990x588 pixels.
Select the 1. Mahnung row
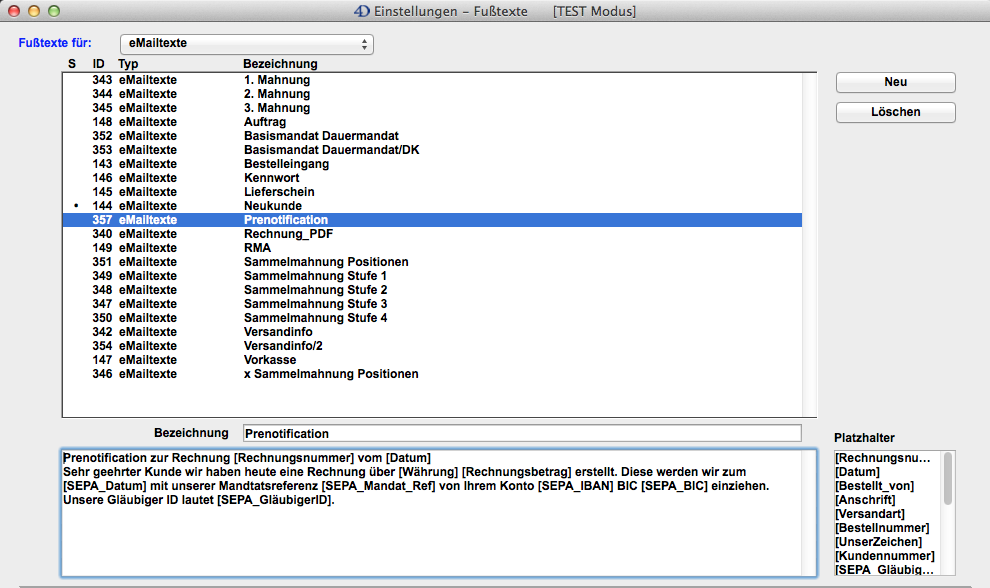pyautogui.click(x=277, y=80)
